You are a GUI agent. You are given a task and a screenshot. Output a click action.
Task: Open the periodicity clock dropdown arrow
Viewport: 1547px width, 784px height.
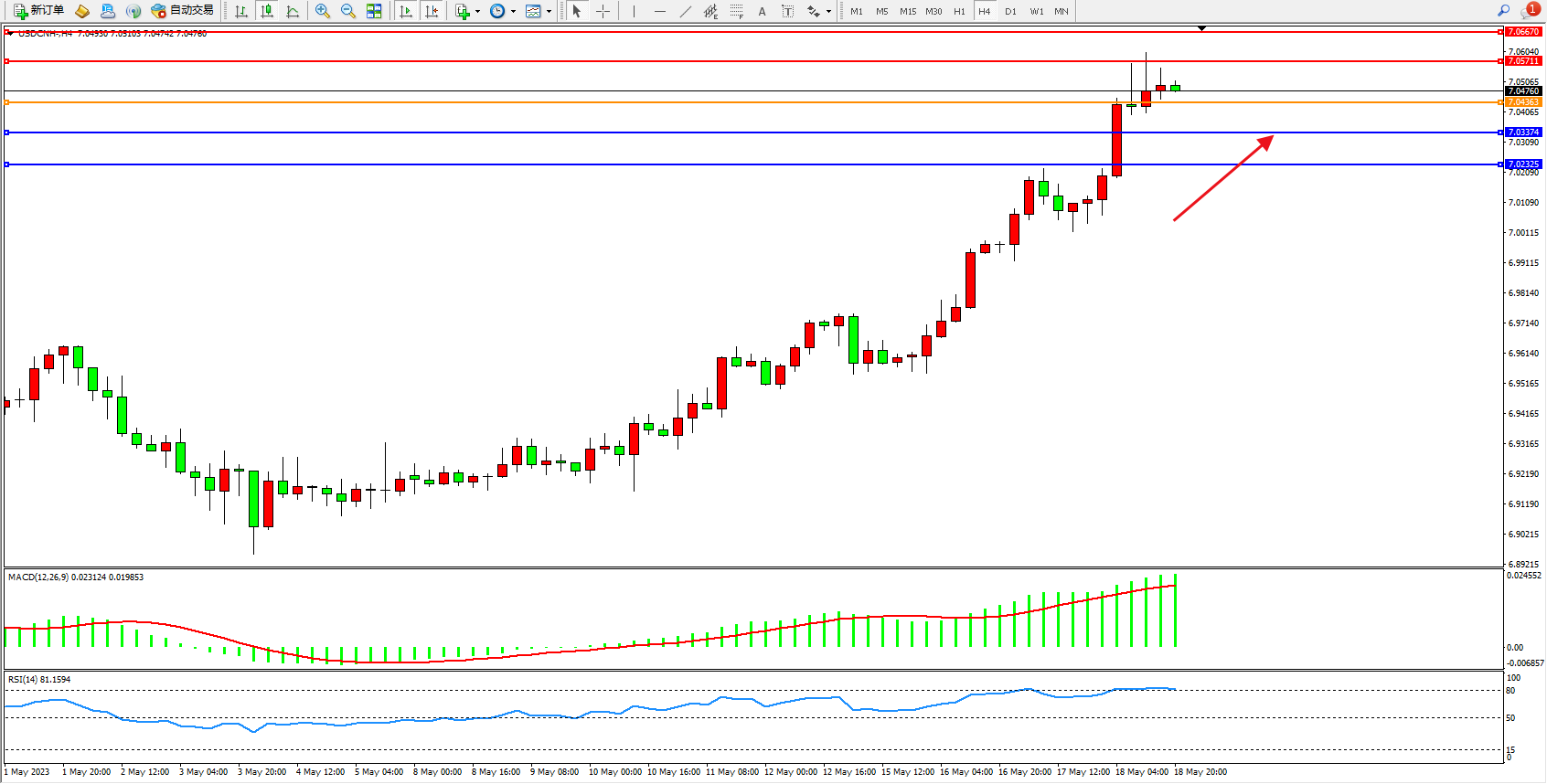pyautogui.click(x=513, y=12)
